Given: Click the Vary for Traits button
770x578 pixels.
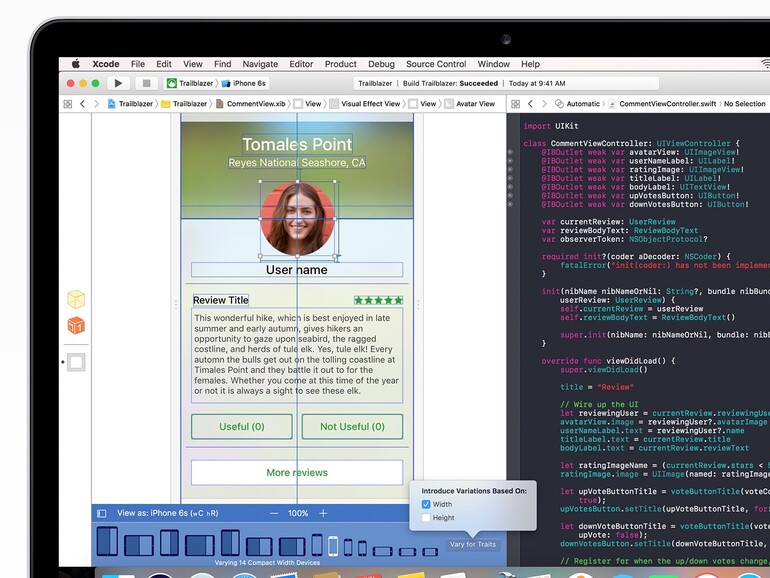Looking at the screenshot, I should click(x=472, y=544).
